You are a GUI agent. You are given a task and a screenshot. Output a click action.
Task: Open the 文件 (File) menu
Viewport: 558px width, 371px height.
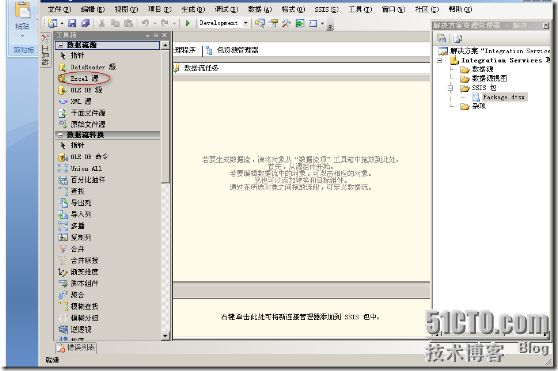[59, 9]
